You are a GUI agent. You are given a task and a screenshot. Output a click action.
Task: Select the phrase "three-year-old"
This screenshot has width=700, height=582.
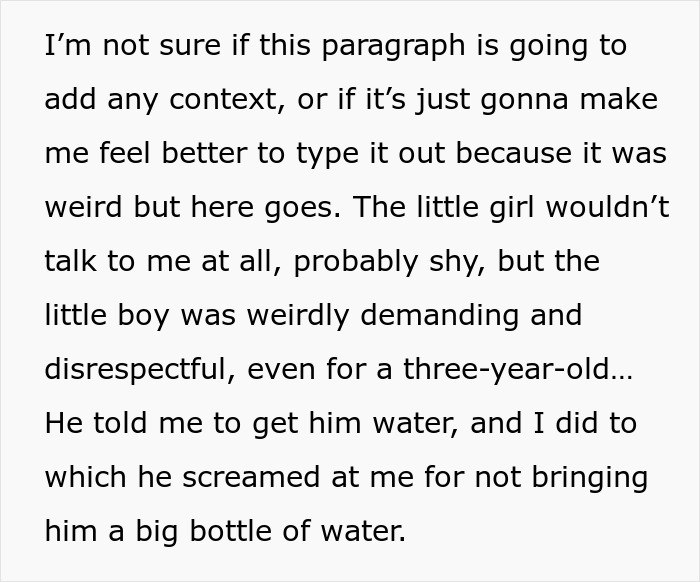pos(506,370)
